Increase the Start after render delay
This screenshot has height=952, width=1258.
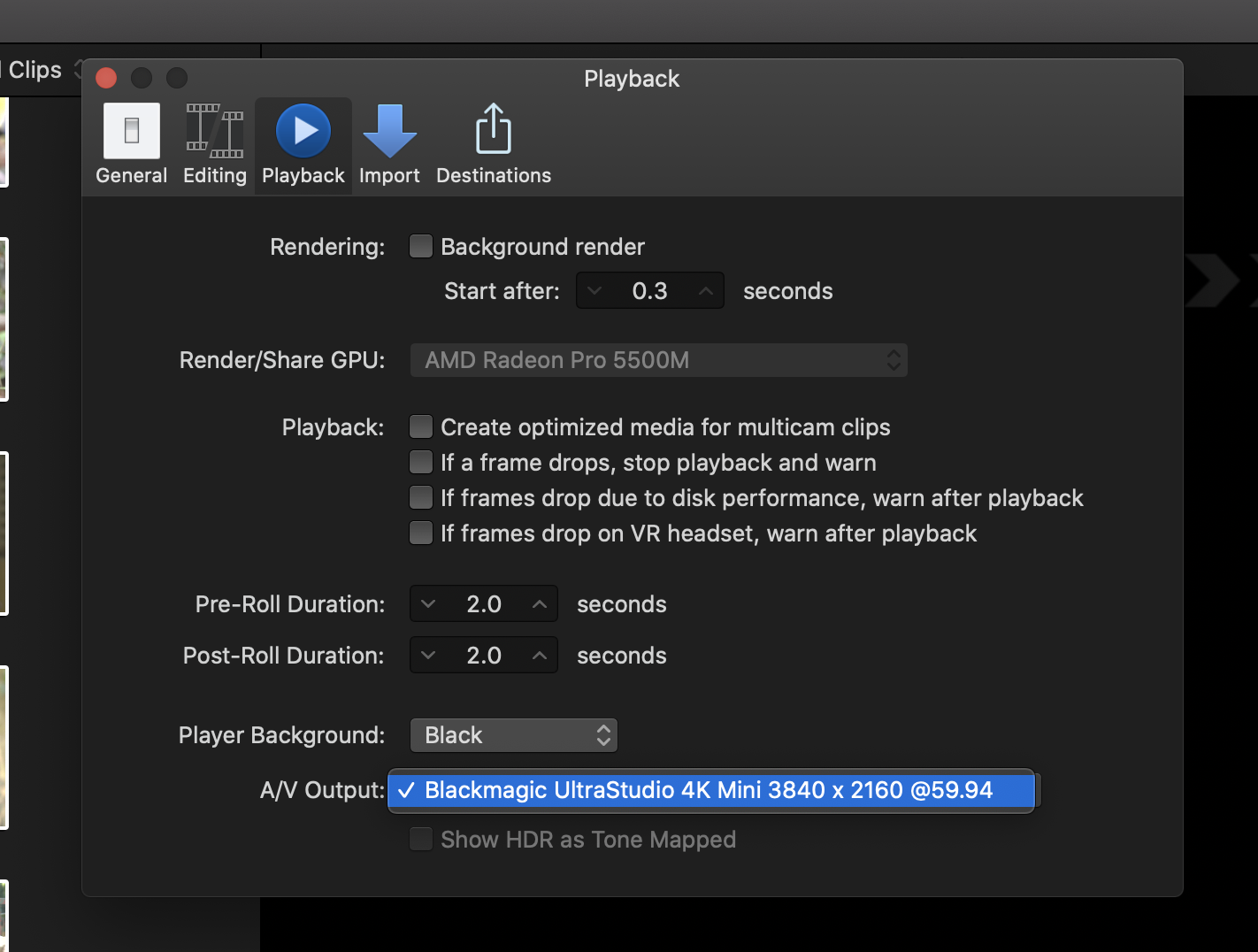705,291
